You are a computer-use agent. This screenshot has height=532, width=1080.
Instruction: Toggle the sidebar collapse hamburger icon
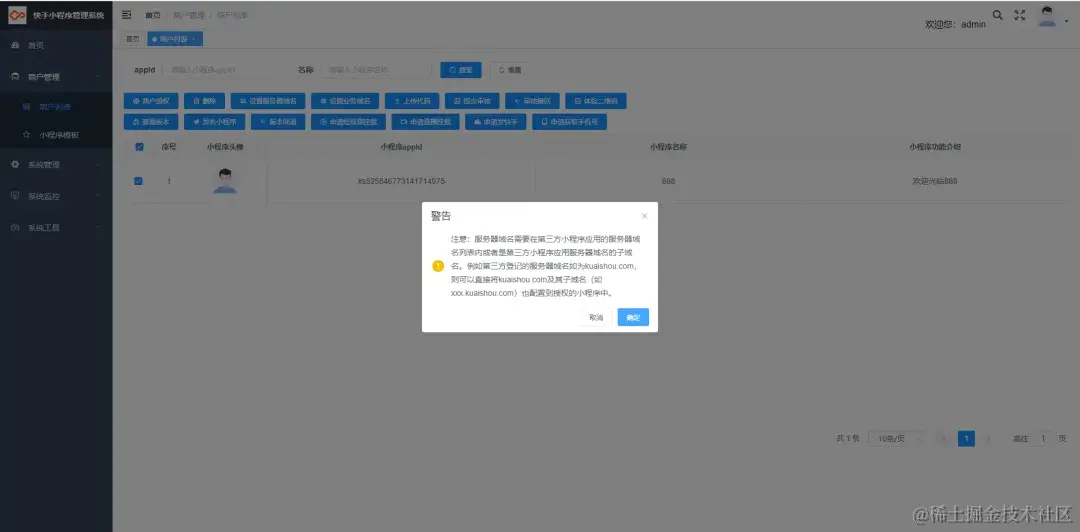(127, 14)
